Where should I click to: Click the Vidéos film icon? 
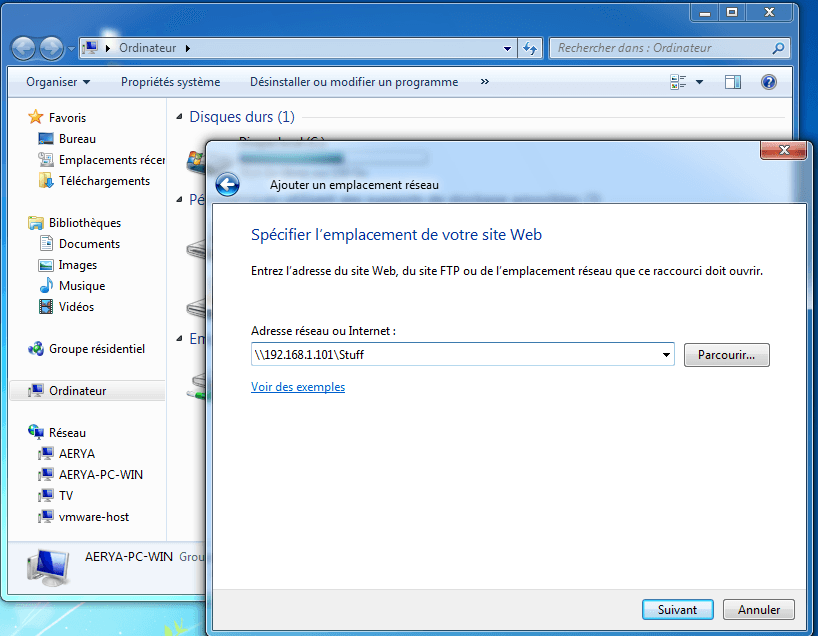[46, 306]
